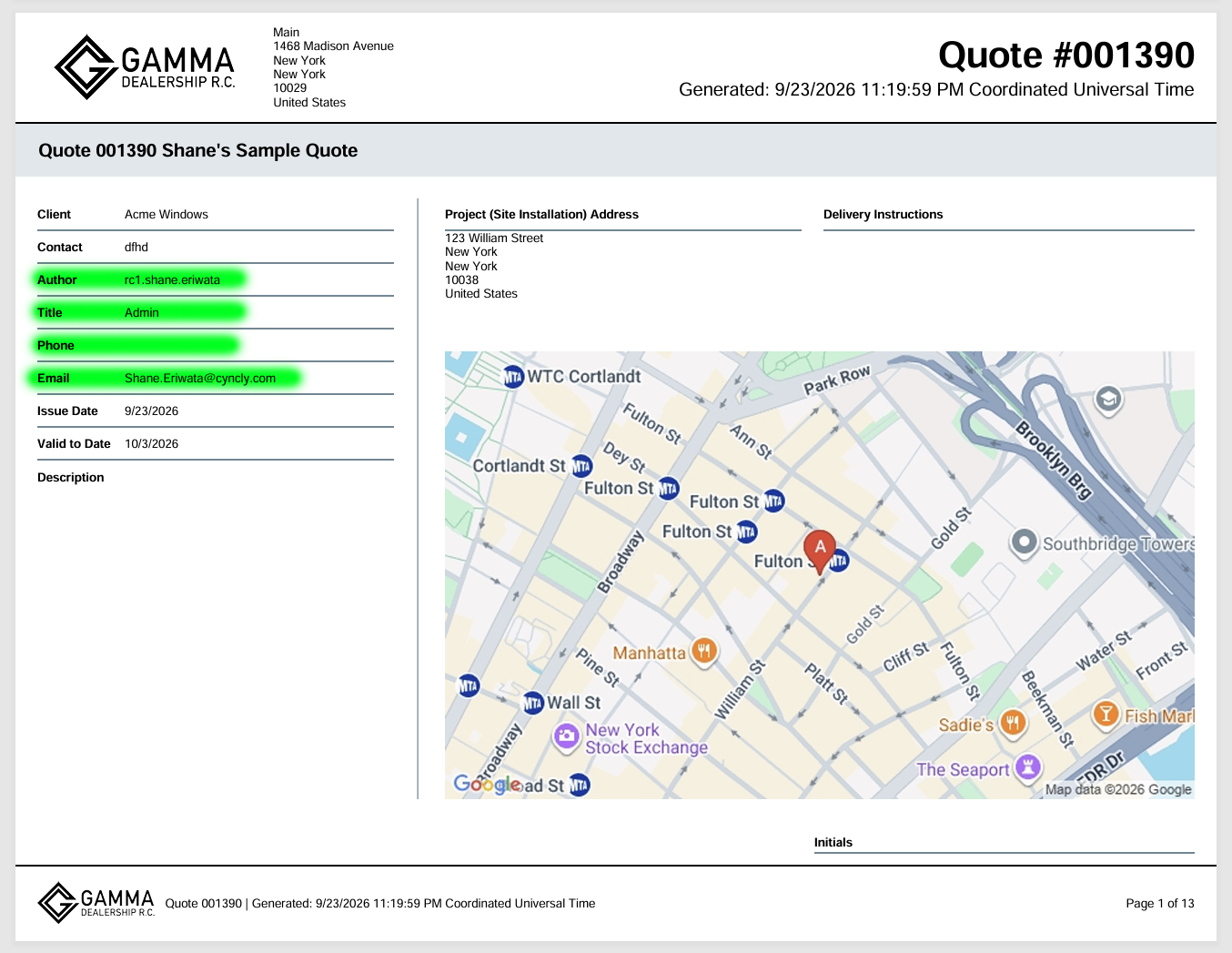
Task: Click the 'Park Row' street label on the map
Action: click(x=837, y=380)
